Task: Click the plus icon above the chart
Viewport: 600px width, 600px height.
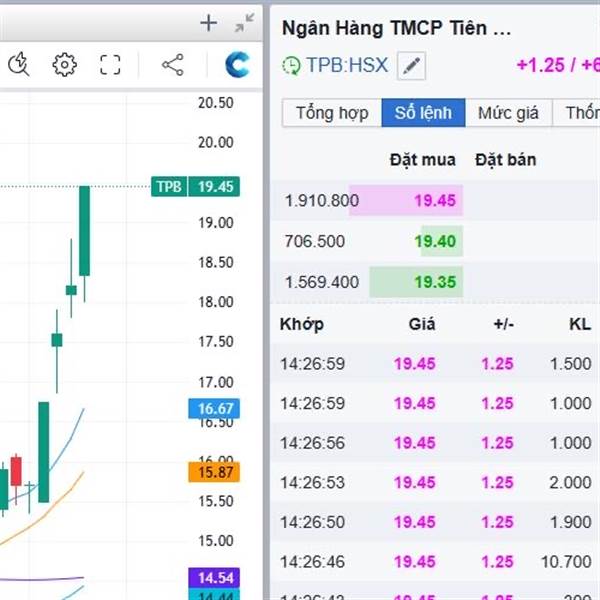Action: pyautogui.click(x=209, y=23)
